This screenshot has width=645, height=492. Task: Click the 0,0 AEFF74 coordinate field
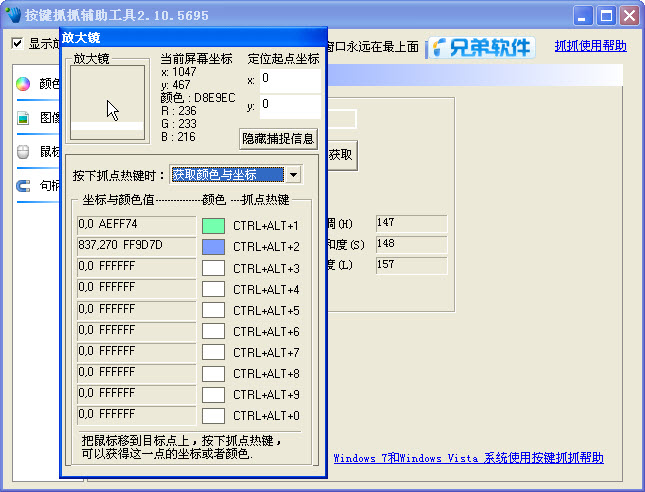click(x=136, y=225)
